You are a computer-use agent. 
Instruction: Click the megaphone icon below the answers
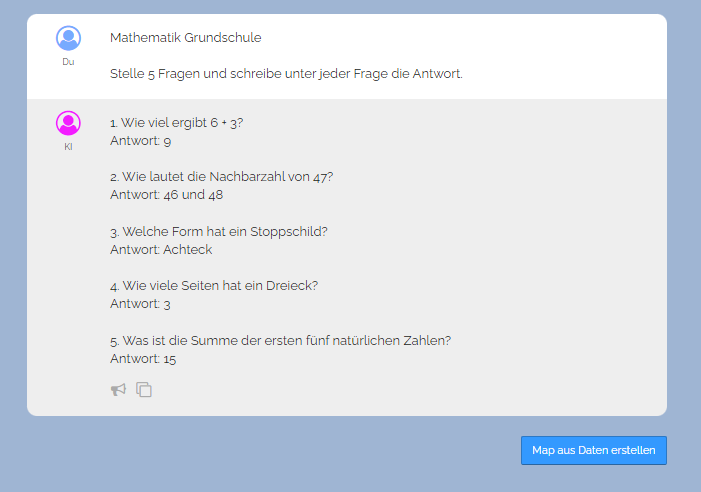click(118, 389)
